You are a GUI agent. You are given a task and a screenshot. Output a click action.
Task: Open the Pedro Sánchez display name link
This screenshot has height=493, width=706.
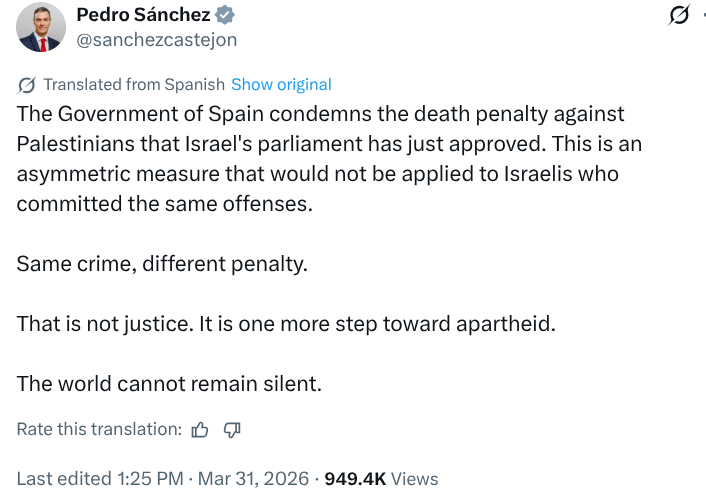click(144, 16)
